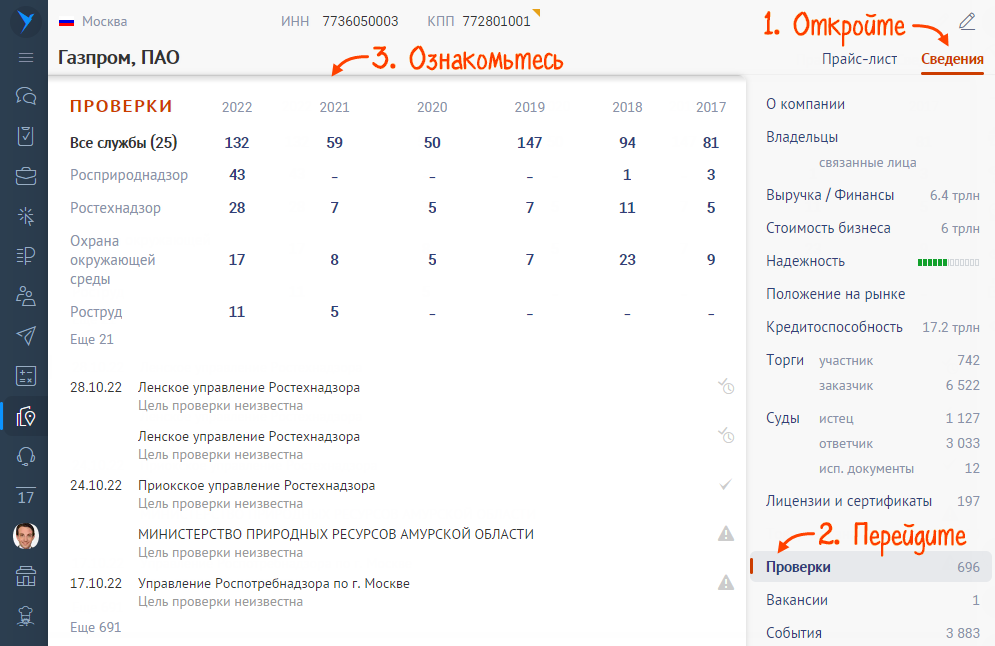Open the calculator icon in the sidebar
995x646 pixels.
coord(25,376)
